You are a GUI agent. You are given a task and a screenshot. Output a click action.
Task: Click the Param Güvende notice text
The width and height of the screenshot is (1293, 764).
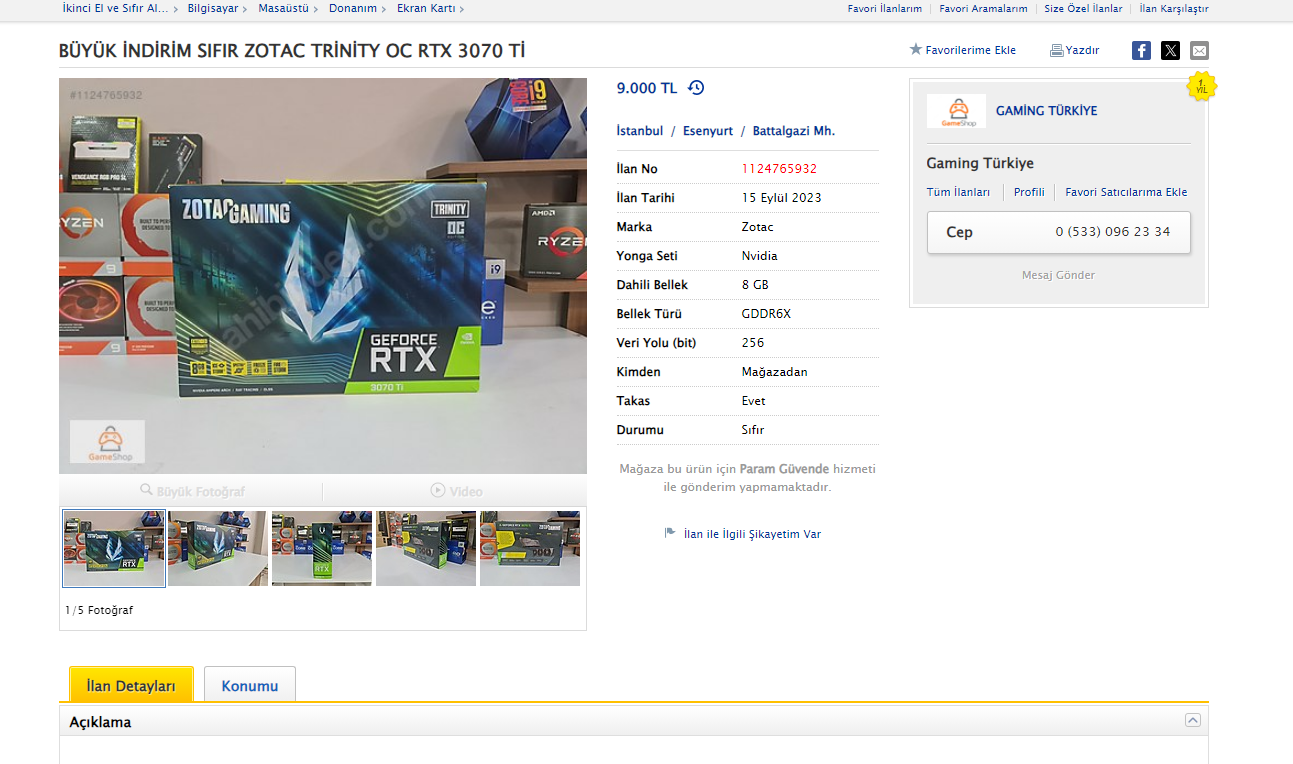[x=748, y=478]
